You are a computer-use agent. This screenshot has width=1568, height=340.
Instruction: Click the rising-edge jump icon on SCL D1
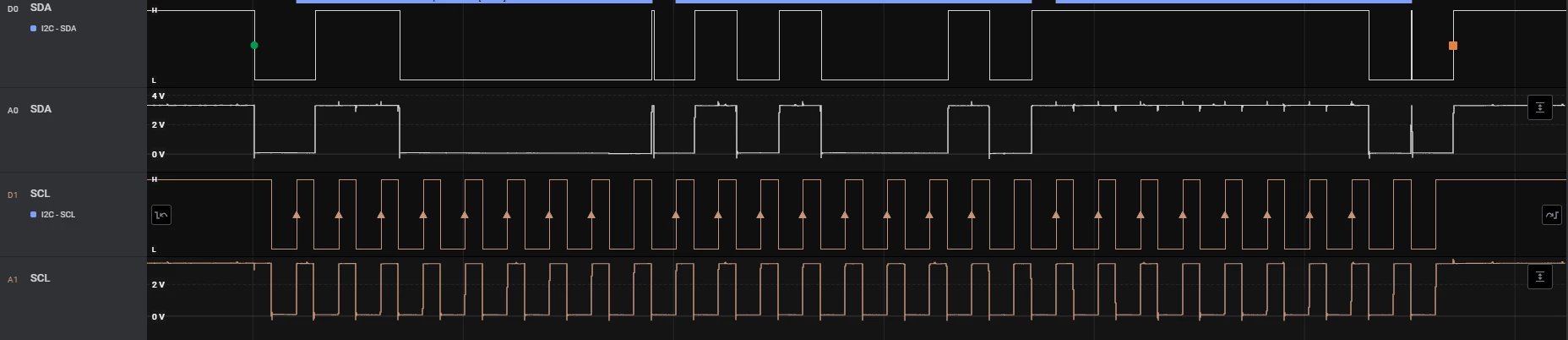pyautogui.click(x=1552, y=216)
